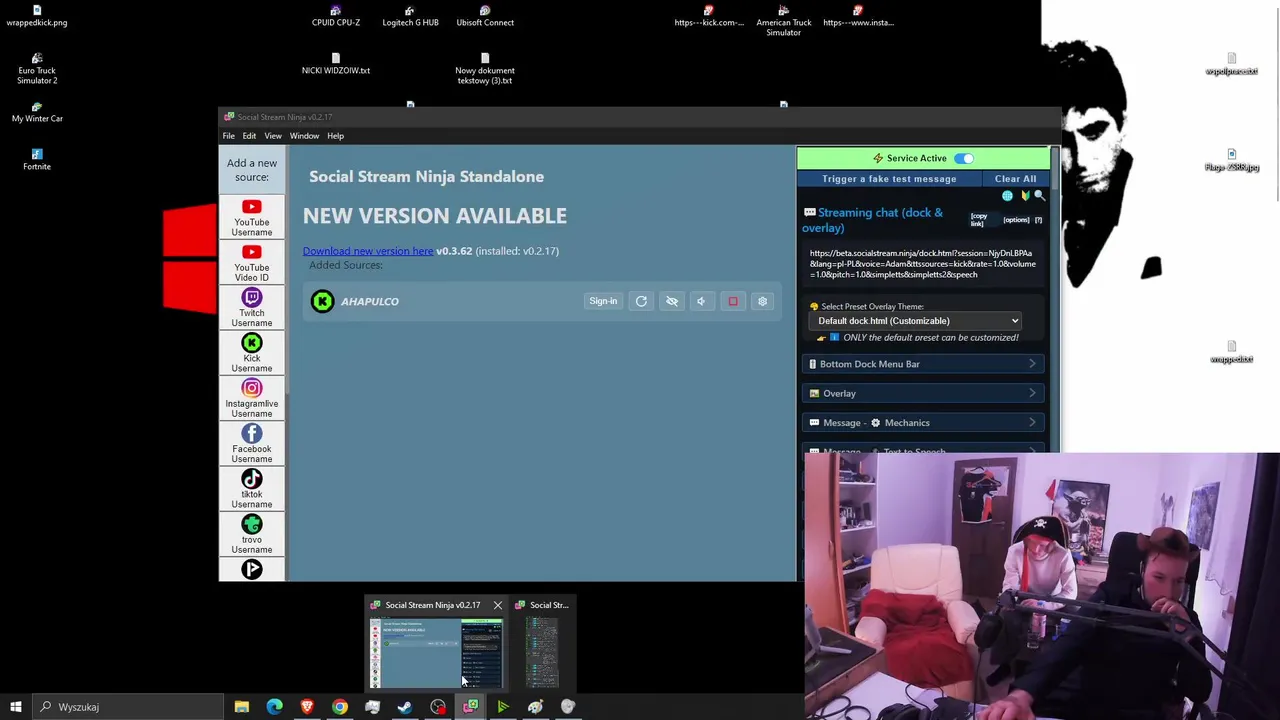Open the Euro Truck Simulator 2 desktop shortcut

(x=37, y=69)
